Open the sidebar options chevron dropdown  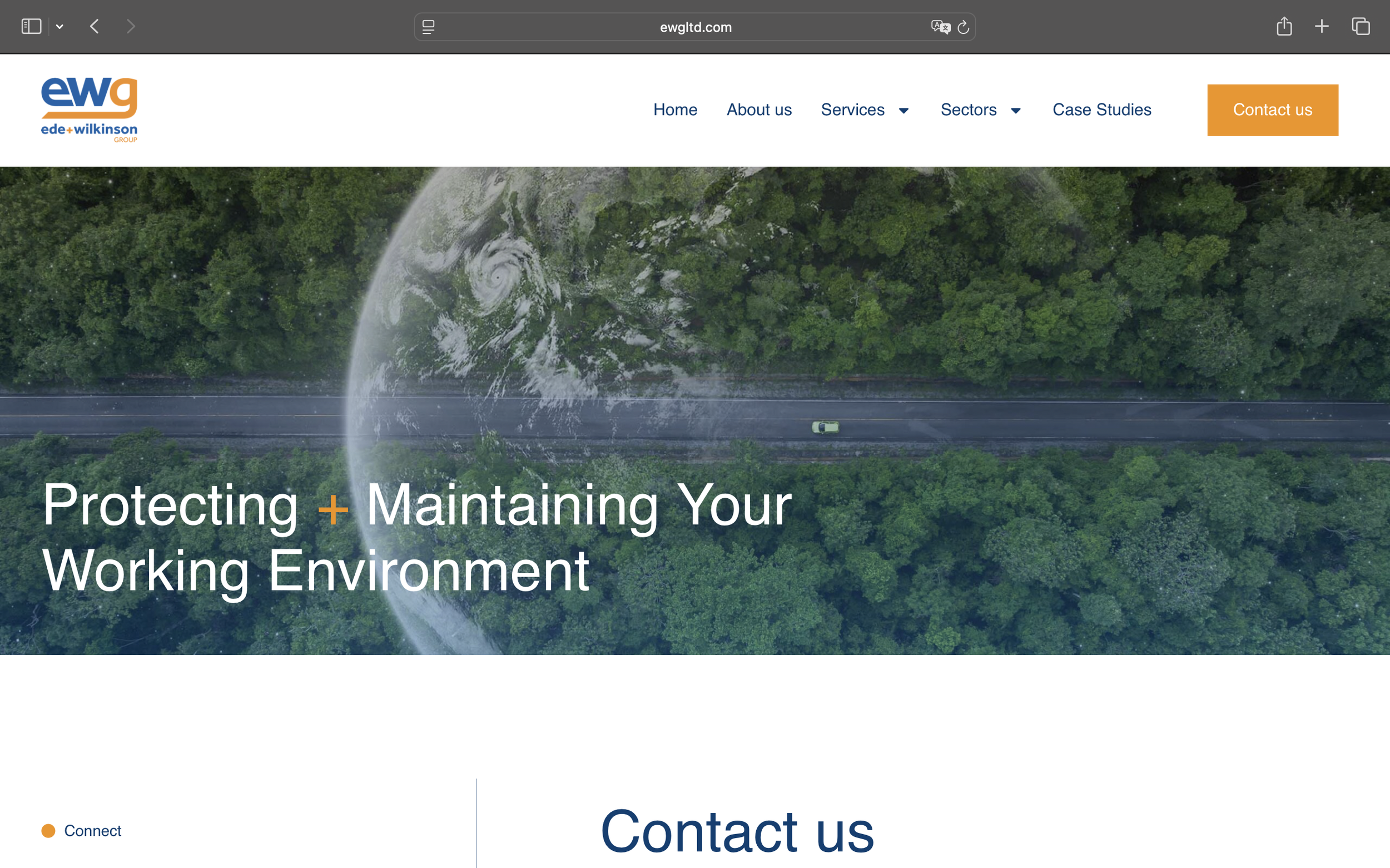[x=59, y=26]
